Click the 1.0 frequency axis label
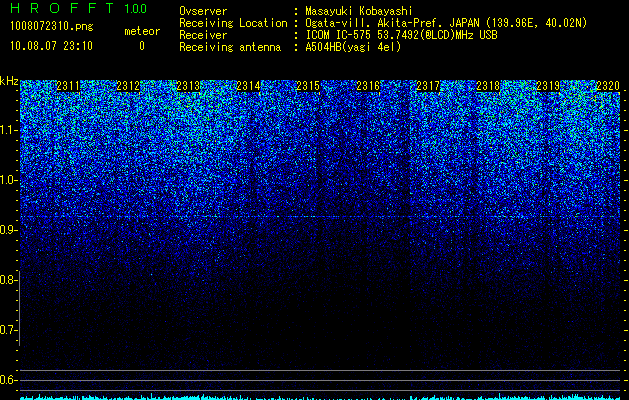This screenshot has width=629, height=400. point(8,180)
